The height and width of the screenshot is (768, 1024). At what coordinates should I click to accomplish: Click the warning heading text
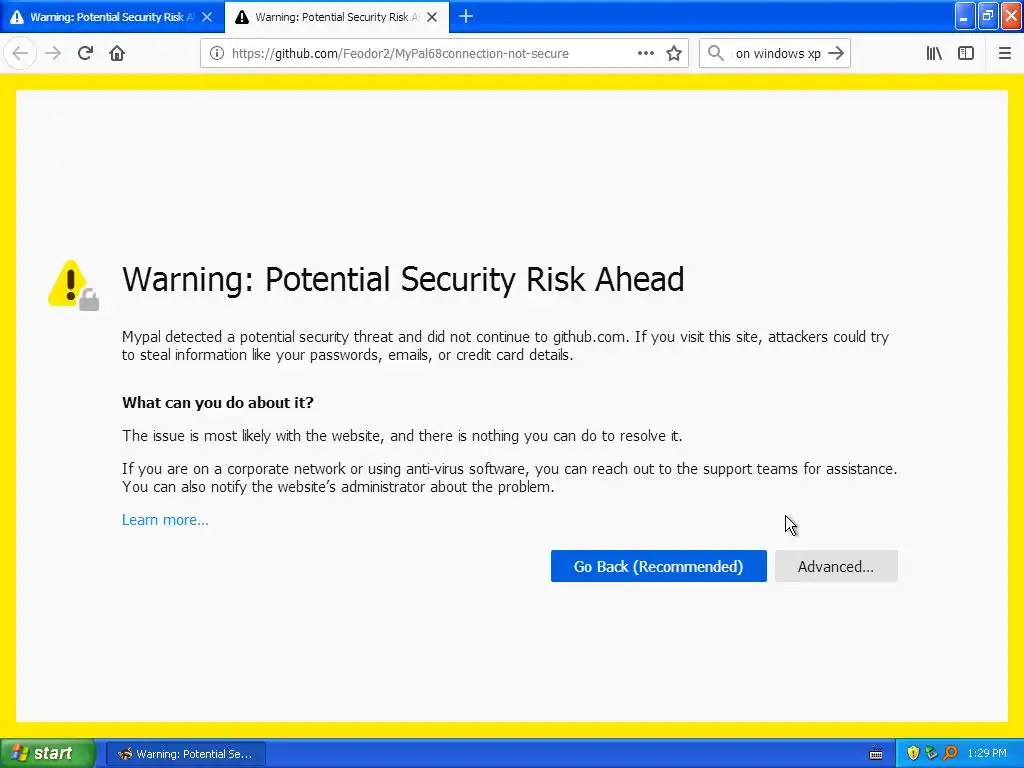pyautogui.click(x=403, y=280)
